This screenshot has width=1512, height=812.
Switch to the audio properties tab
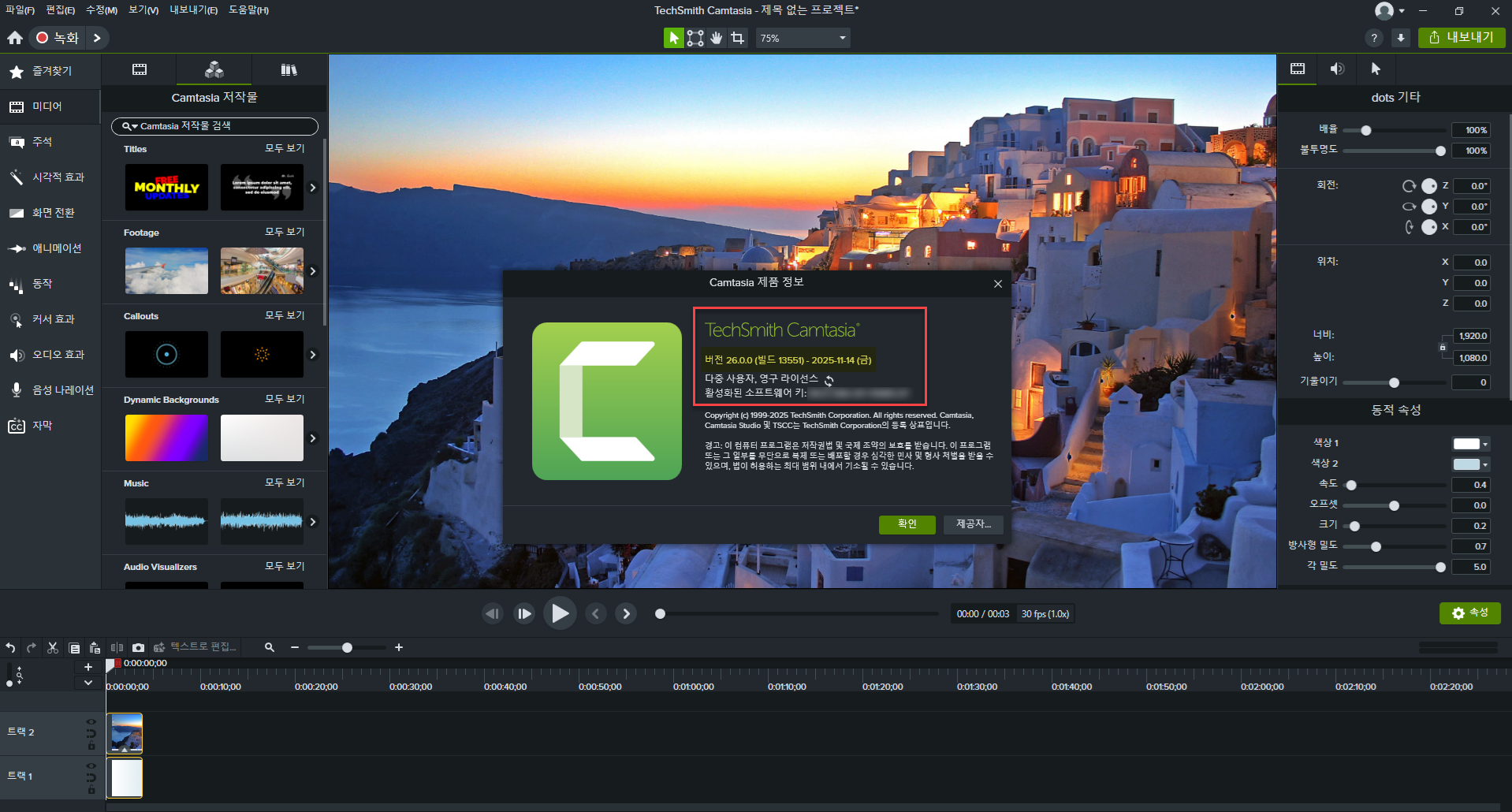pos(1337,69)
